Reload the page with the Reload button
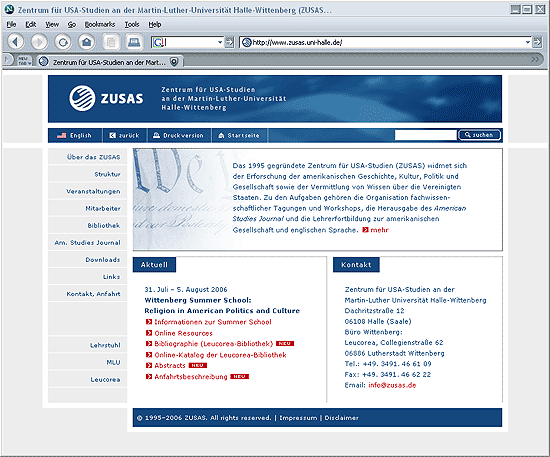 point(63,42)
